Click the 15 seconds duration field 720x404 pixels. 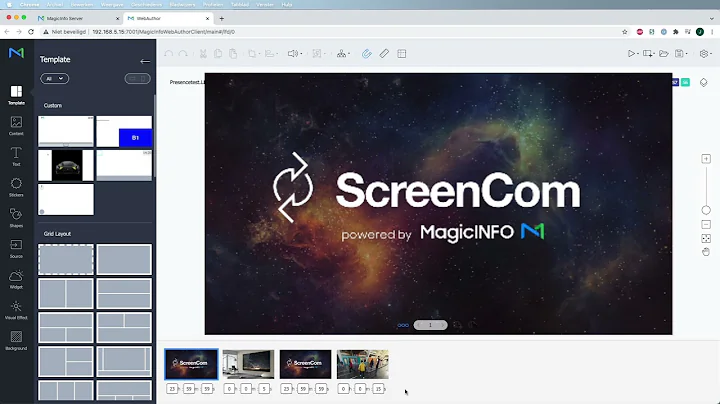click(378, 389)
